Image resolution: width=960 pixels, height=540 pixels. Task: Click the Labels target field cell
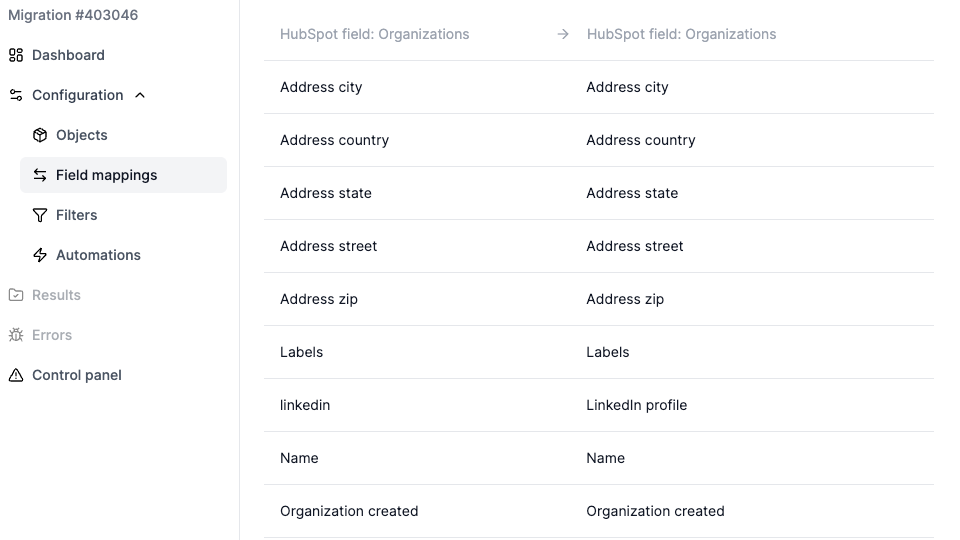608,352
